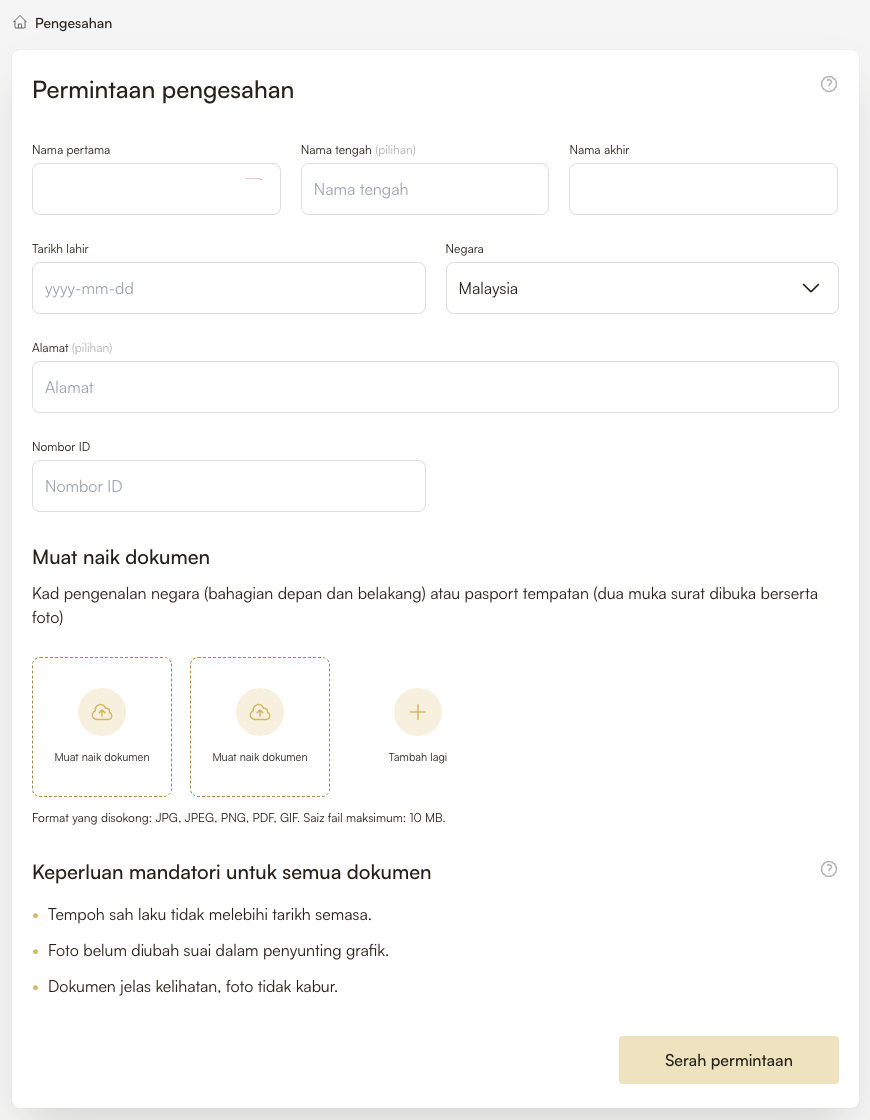Click the second cloud upload icon
The height and width of the screenshot is (1120, 870).
pos(260,712)
